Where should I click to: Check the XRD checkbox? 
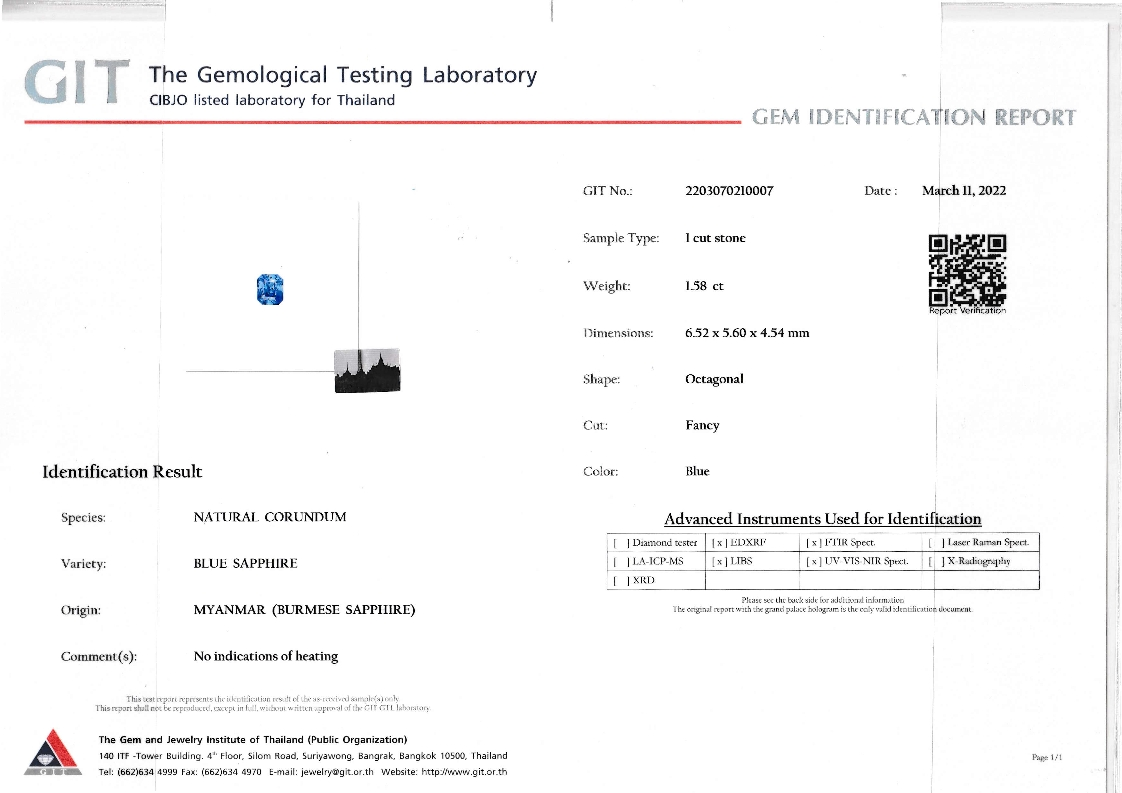pos(620,581)
